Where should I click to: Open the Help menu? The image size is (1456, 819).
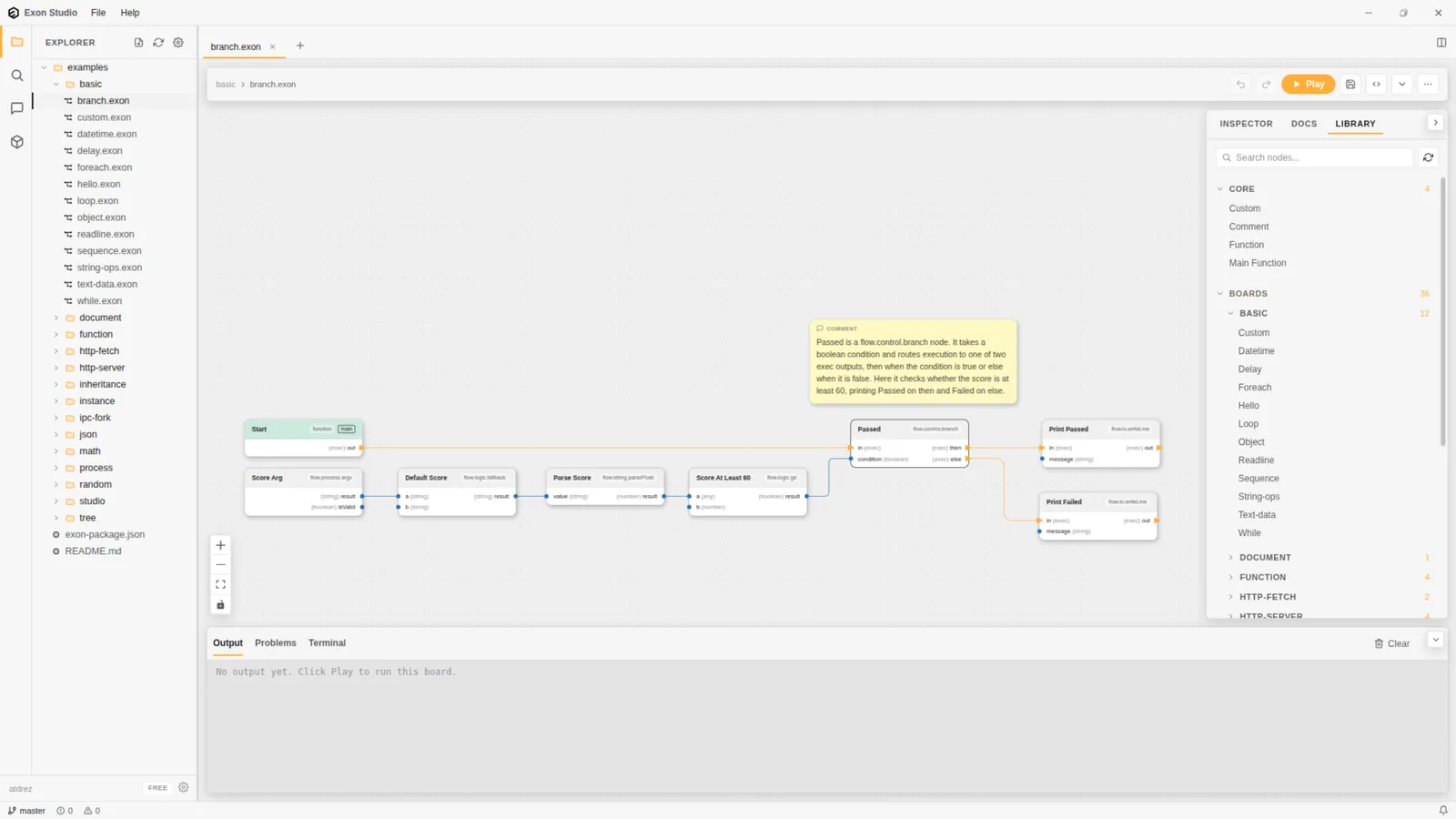click(x=130, y=13)
